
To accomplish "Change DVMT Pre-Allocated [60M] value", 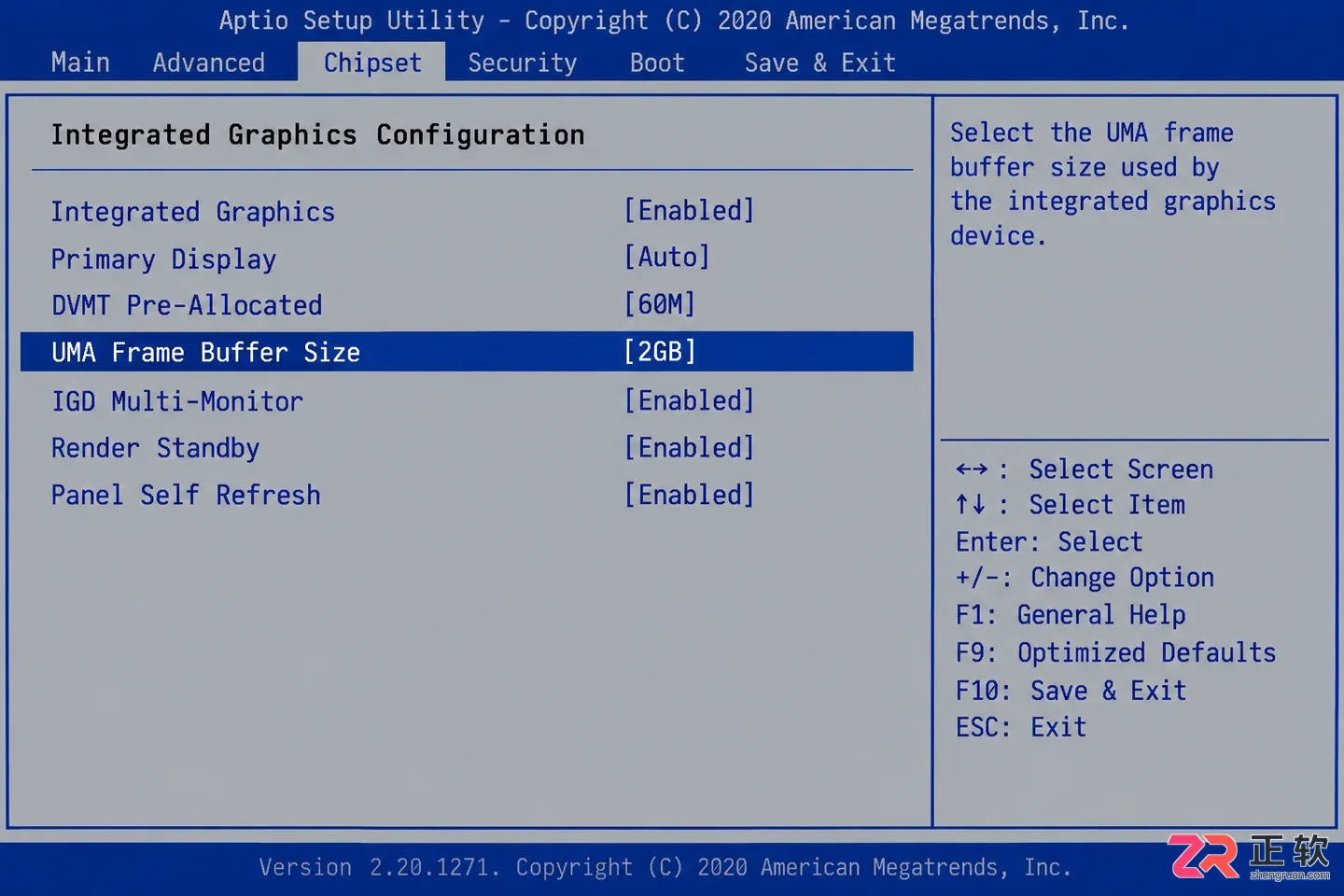I will (660, 304).
